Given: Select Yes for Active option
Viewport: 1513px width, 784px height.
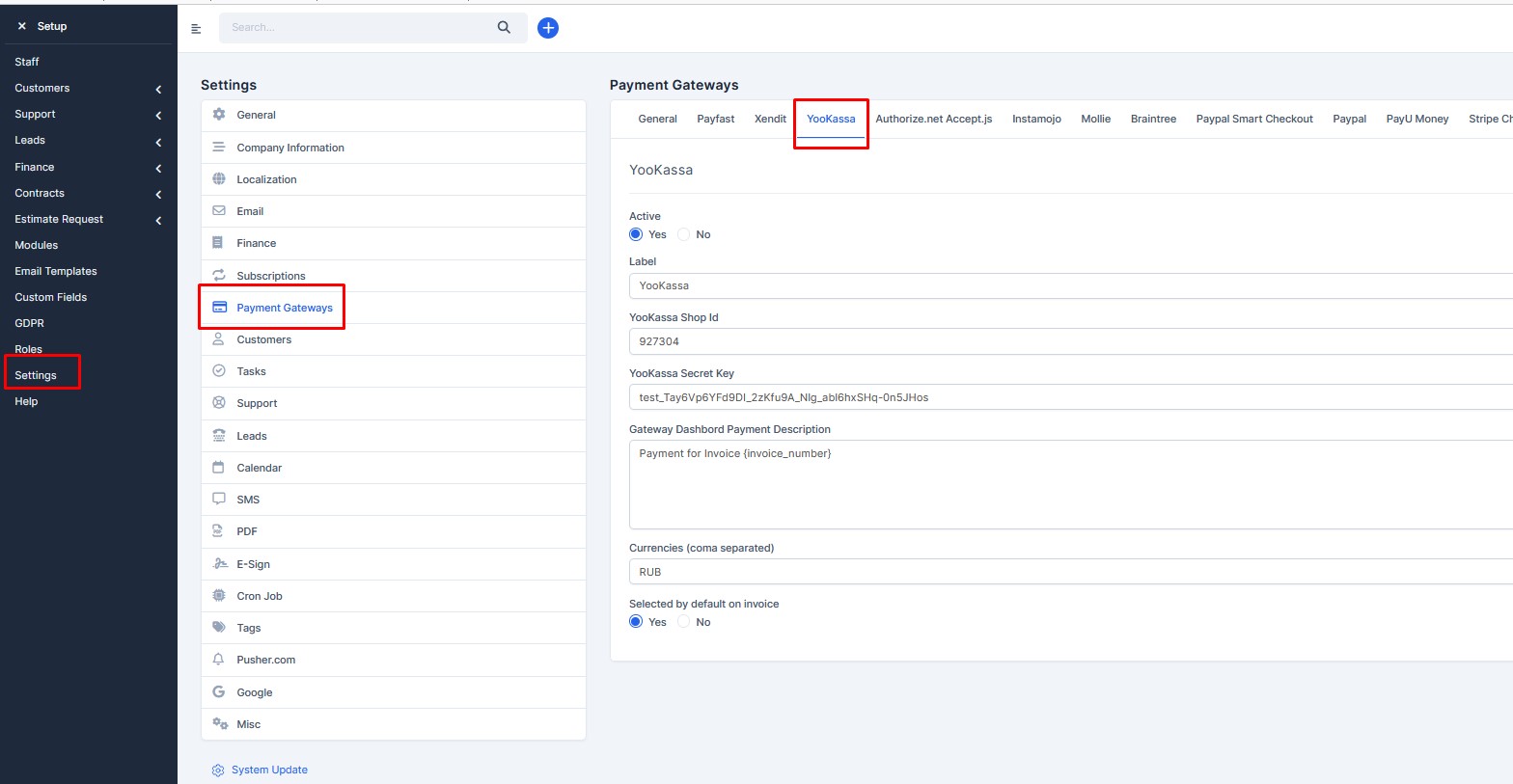Looking at the screenshot, I should 636,234.
